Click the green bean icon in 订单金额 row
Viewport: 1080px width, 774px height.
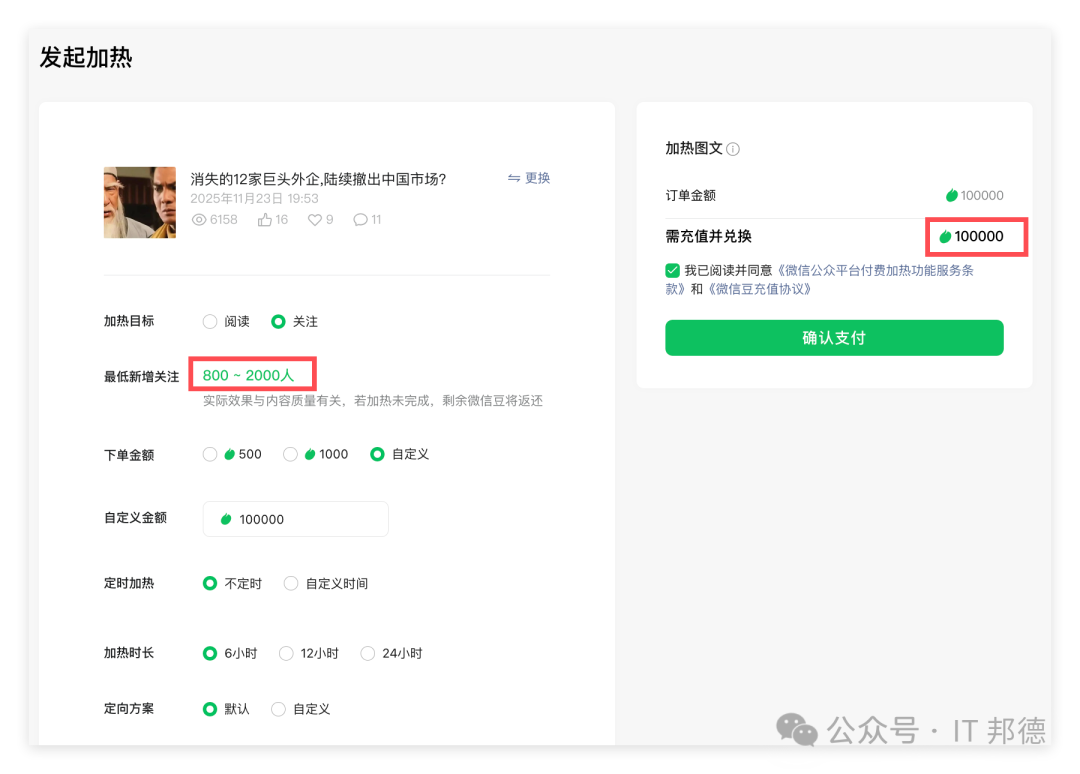[x=951, y=196]
